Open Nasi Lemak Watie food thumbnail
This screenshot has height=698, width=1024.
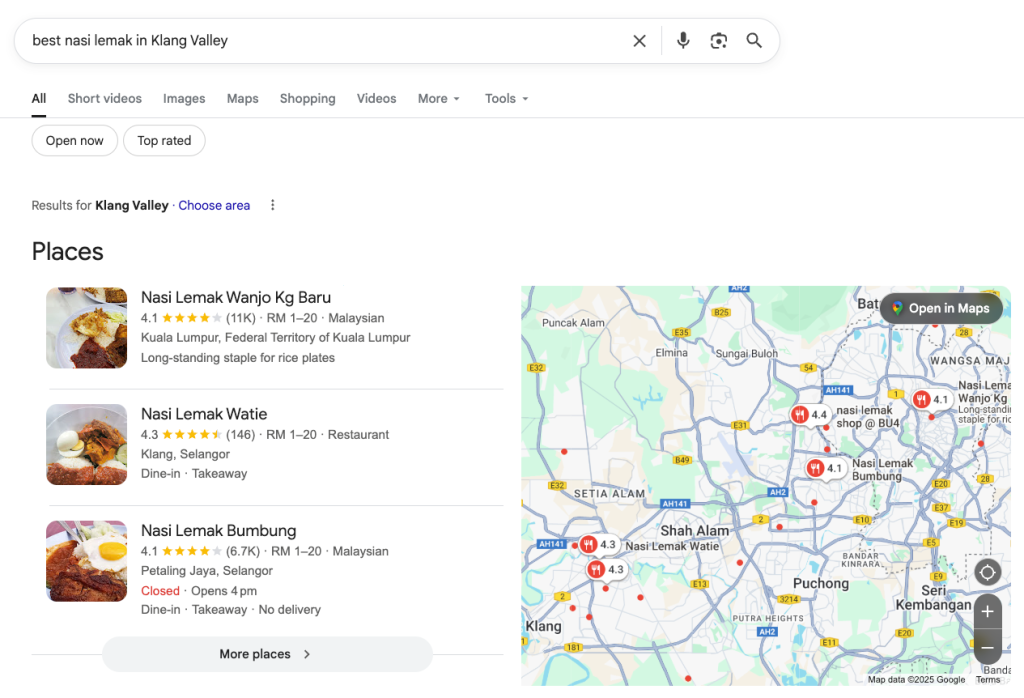[87, 444]
